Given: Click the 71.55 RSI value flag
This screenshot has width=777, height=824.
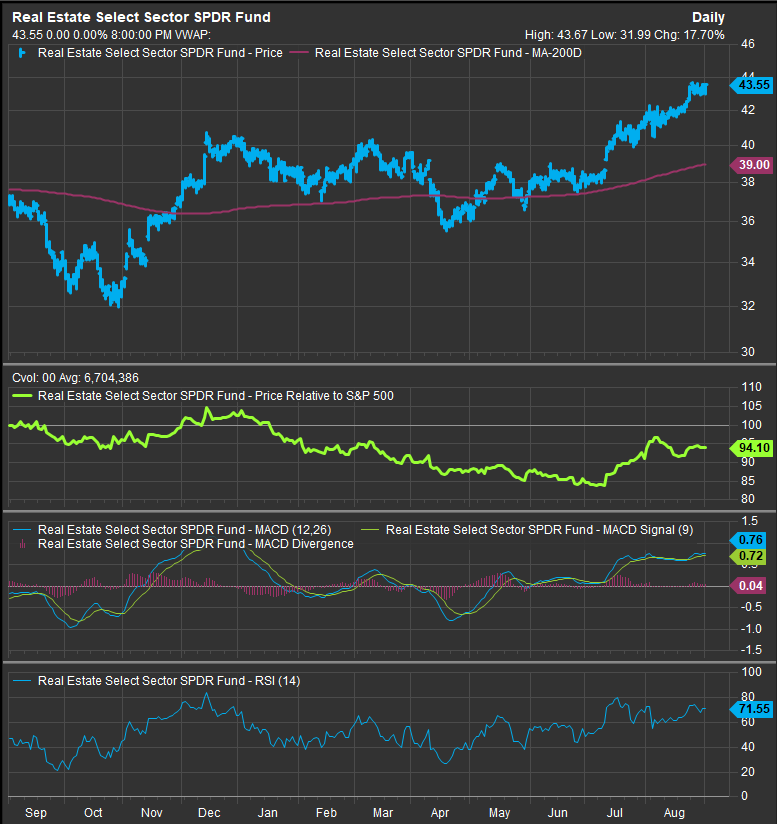Looking at the screenshot, I should click(752, 709).
